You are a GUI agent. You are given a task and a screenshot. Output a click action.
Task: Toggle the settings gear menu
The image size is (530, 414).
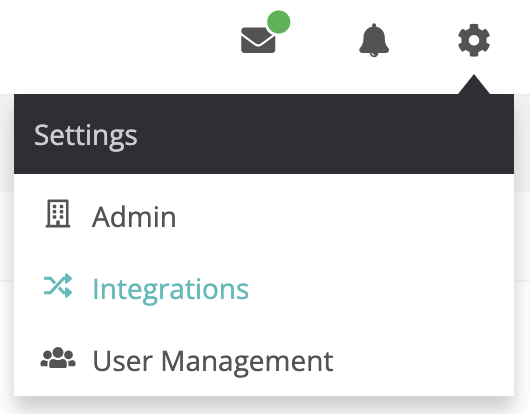point(474,40)
